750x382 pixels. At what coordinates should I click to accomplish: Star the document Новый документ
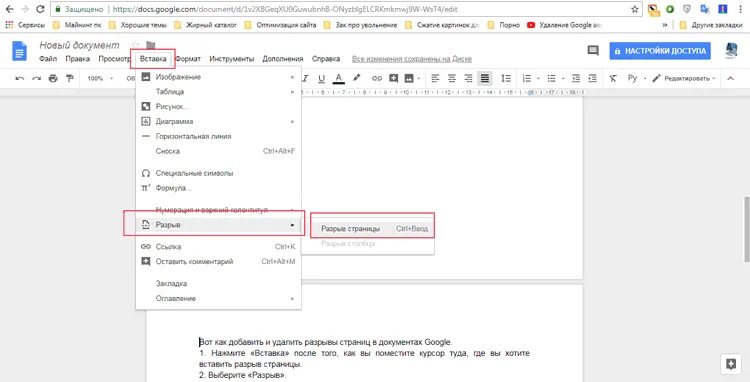pyautogui.click(x=135, y=45)
